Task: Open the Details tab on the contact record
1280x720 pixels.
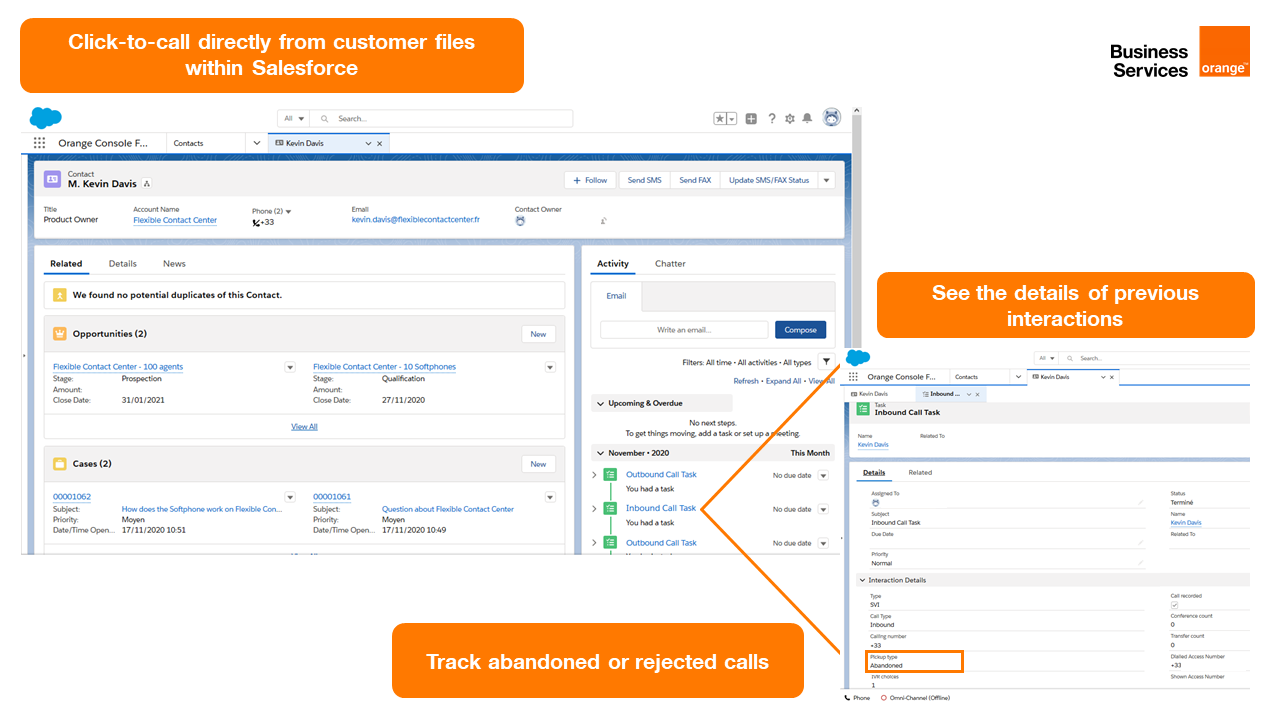Action: tap(122, 263)
